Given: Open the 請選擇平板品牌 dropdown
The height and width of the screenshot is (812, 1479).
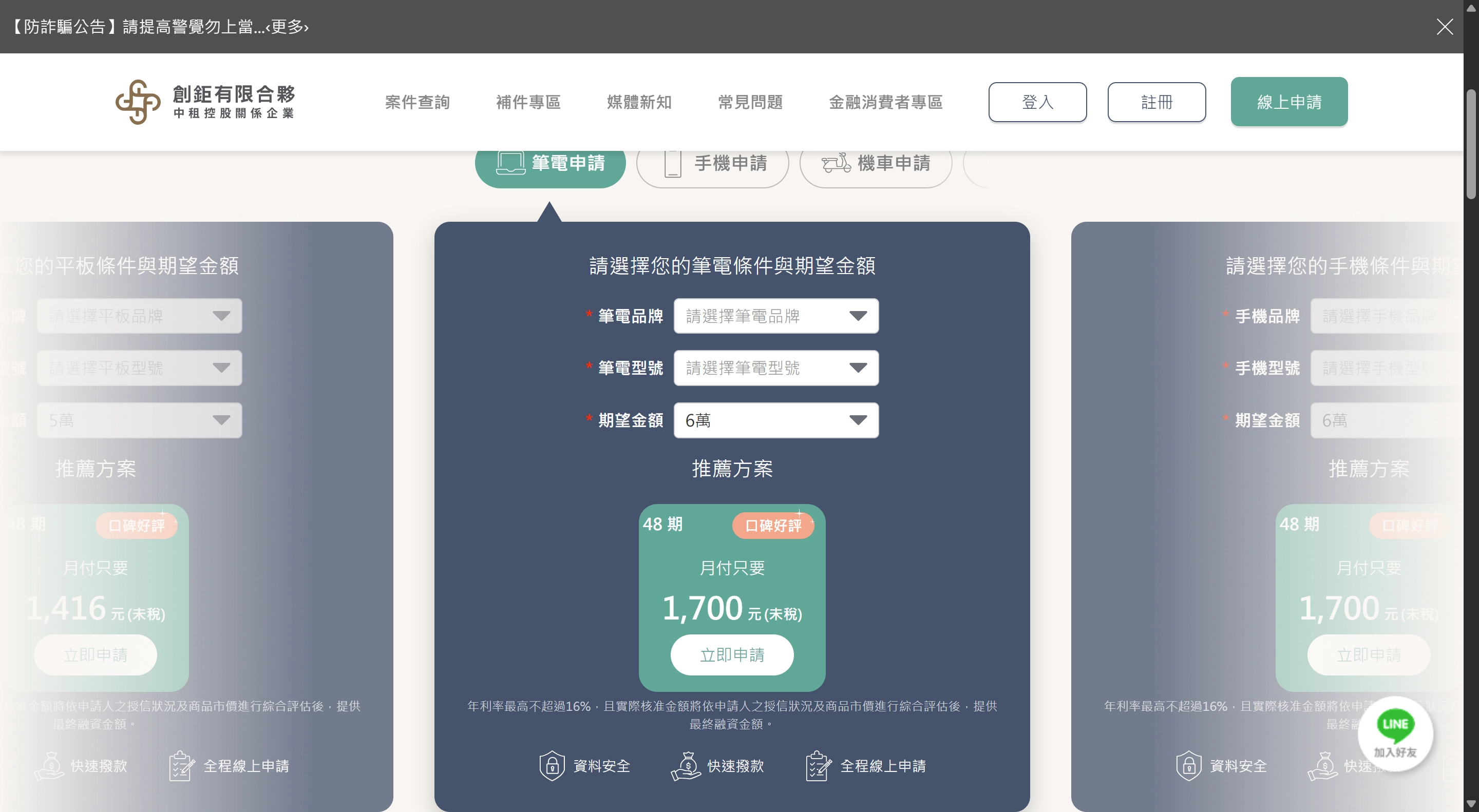Looking at the screenshot, I should click(140, 316).
